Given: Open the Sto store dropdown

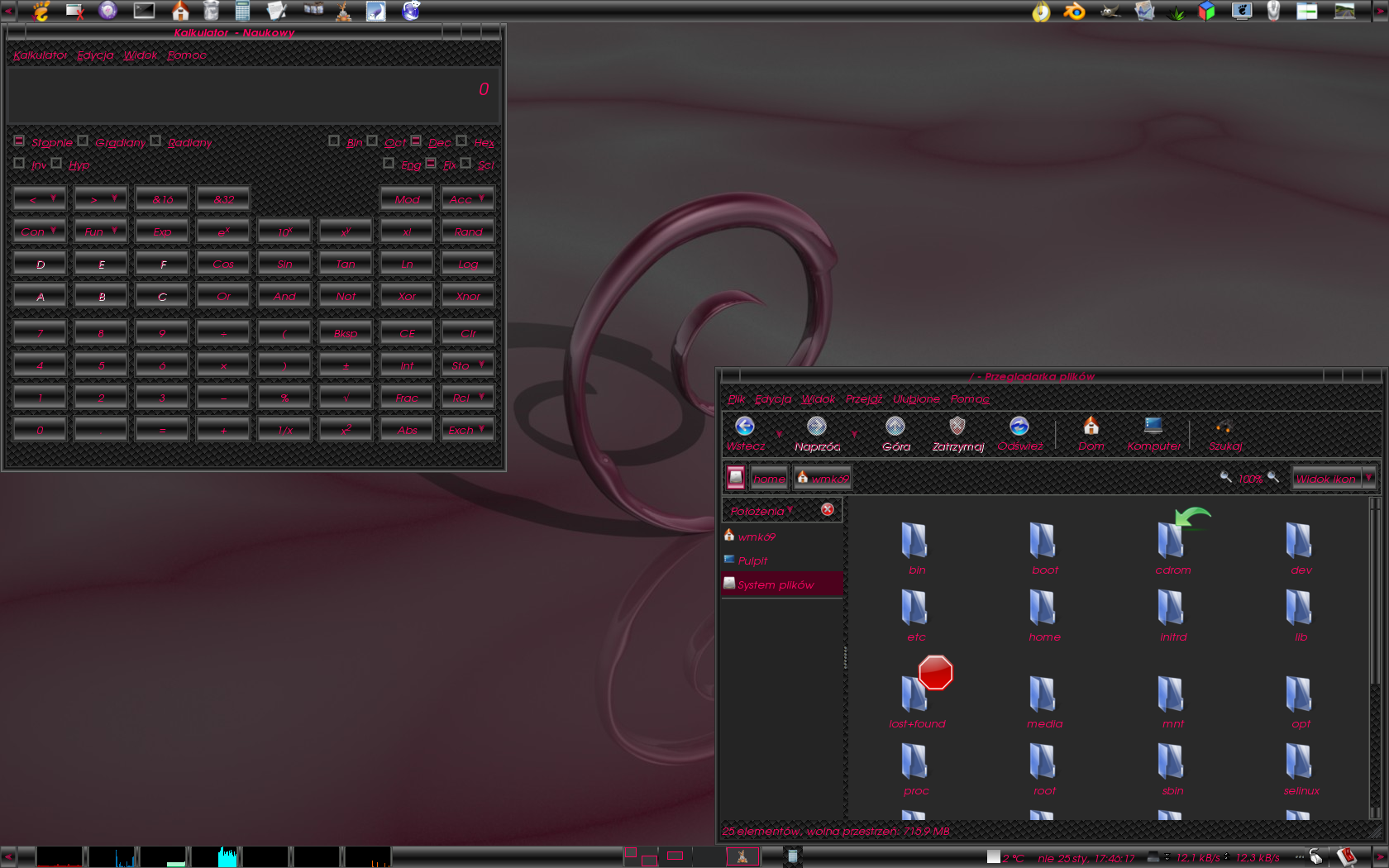Looking at the screenshot, I should coord(468,365).
